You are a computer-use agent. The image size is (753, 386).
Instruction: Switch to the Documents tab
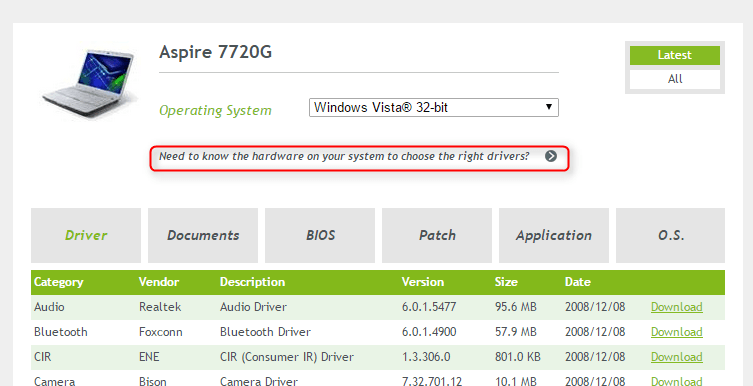pyautogui.click(x=203, y=235)
